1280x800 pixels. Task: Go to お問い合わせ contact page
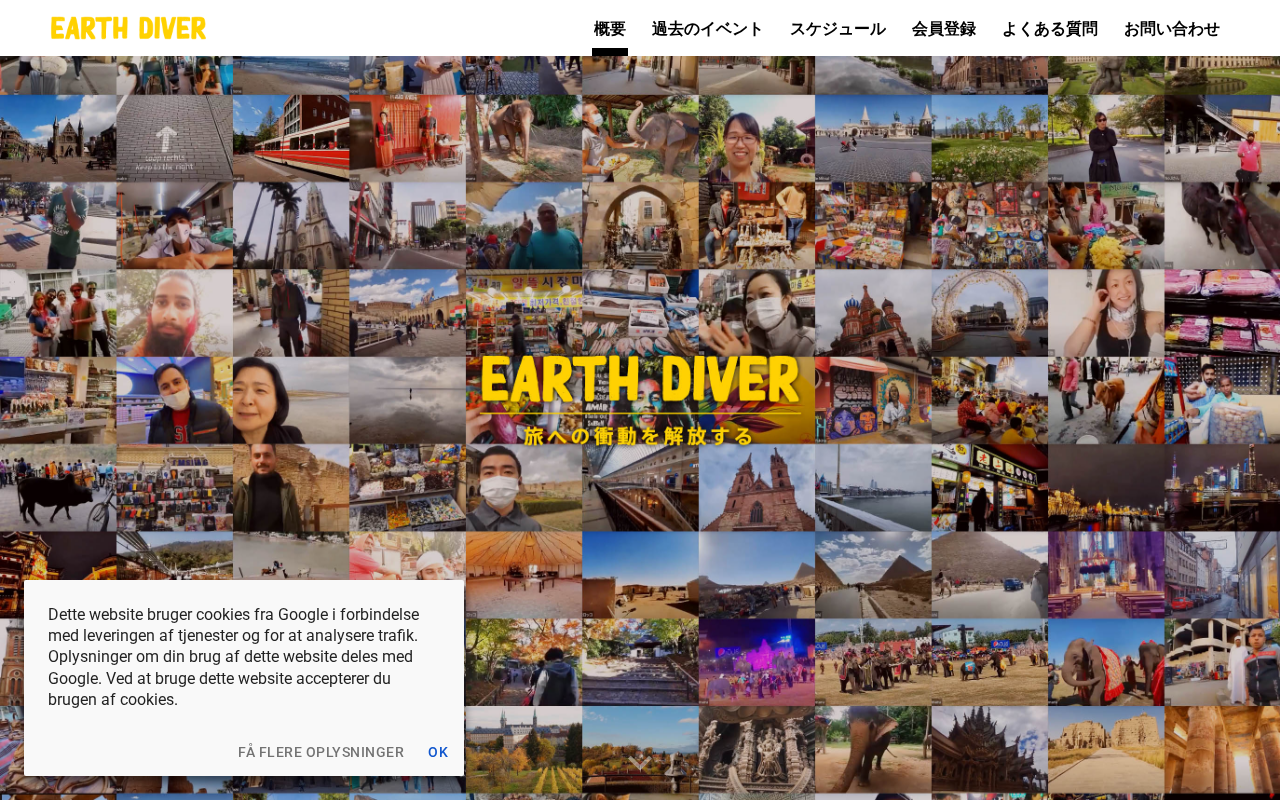(x=1172, y=29)
